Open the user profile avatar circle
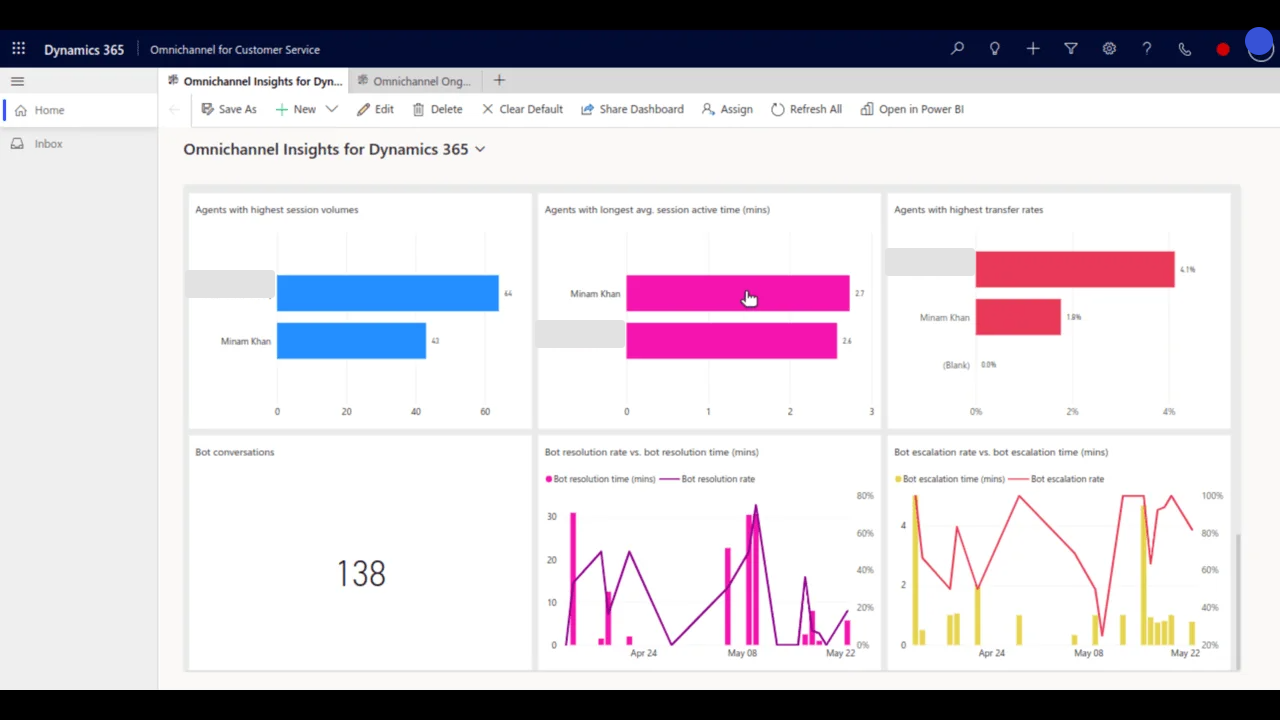This screenshot has height=720, width=1280. tap(1260, 45)
